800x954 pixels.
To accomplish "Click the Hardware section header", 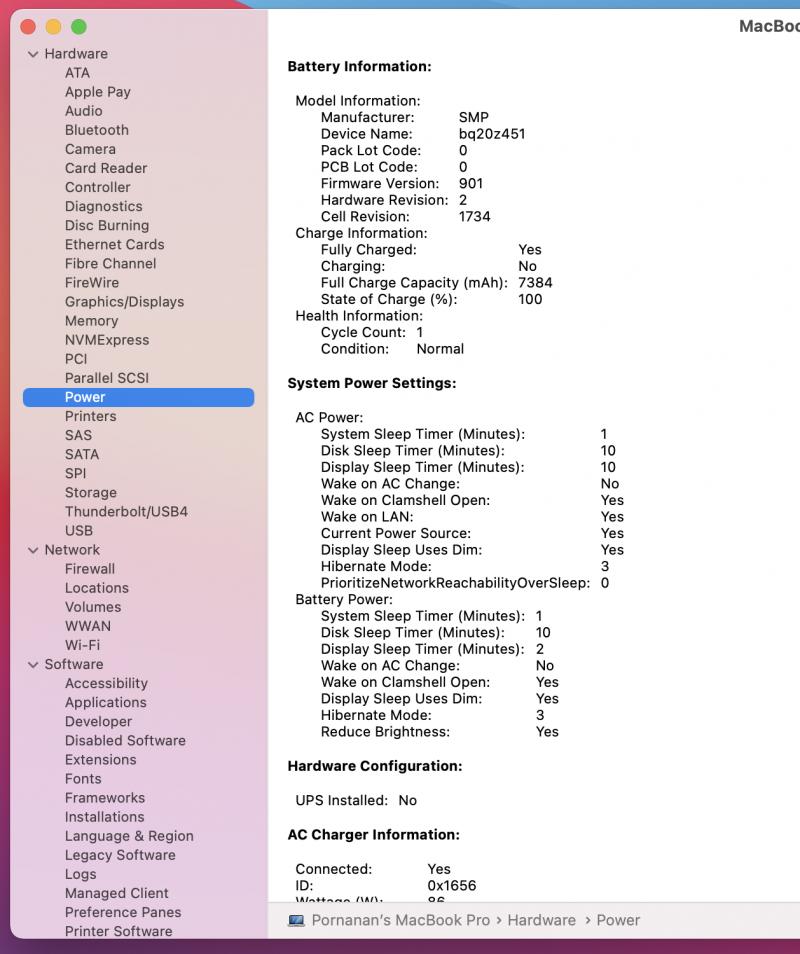I will tap(76, 54).
